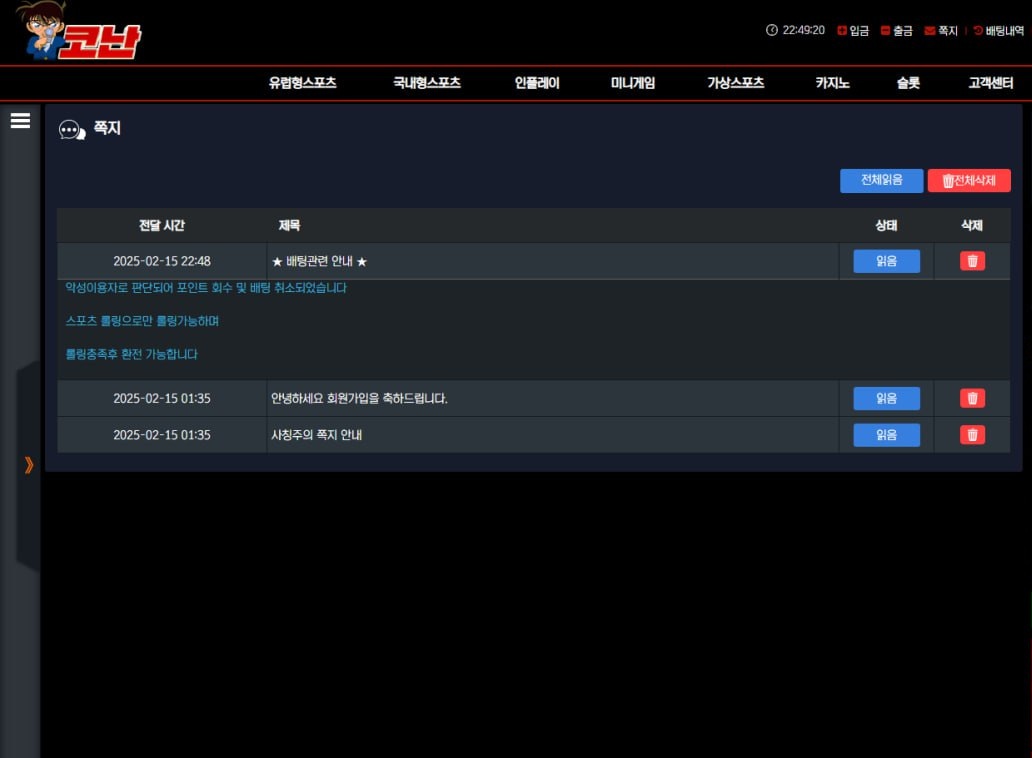This screenshot has width=1032, height=758.
Task: Click the 전체삭제 delete all button
Action: point(969,181)
